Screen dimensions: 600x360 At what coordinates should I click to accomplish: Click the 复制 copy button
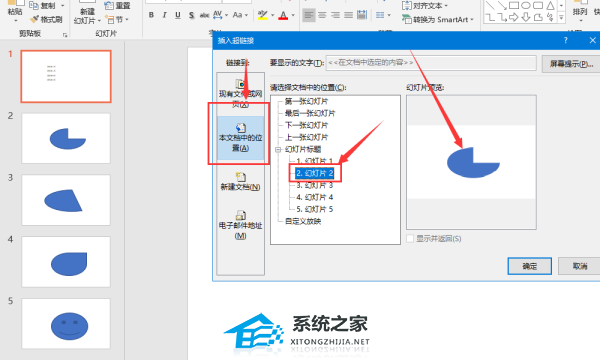[42, 5]
